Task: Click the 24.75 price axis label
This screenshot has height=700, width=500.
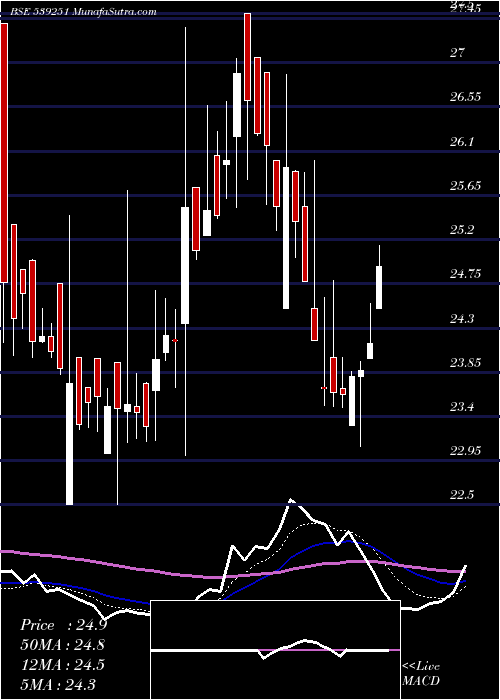Action: pos(466,274)
